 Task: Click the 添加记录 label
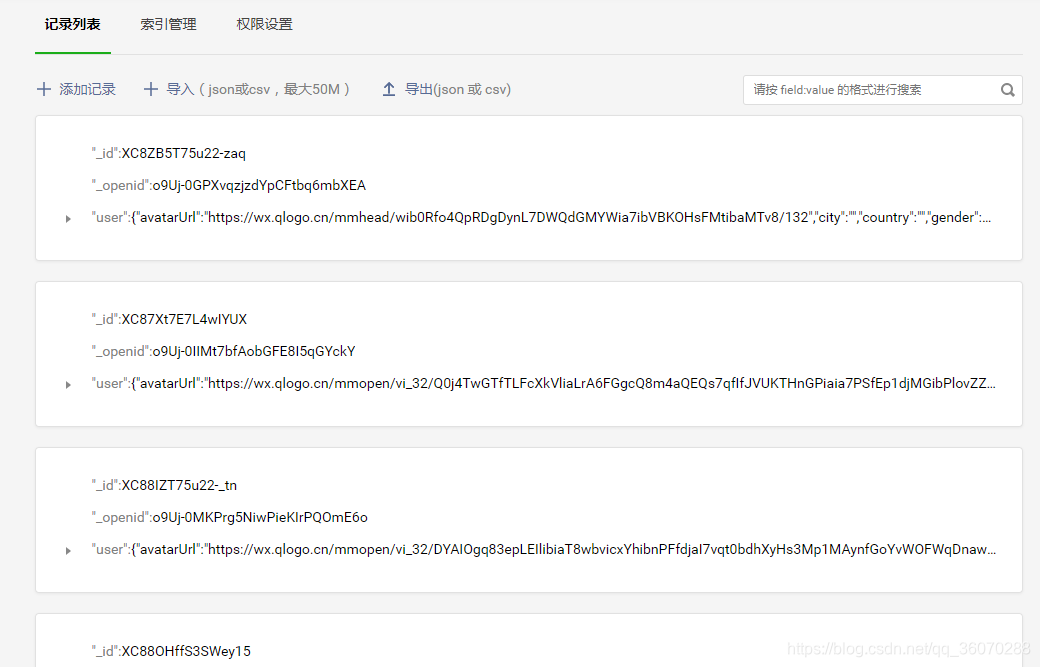tap(88, 90)
